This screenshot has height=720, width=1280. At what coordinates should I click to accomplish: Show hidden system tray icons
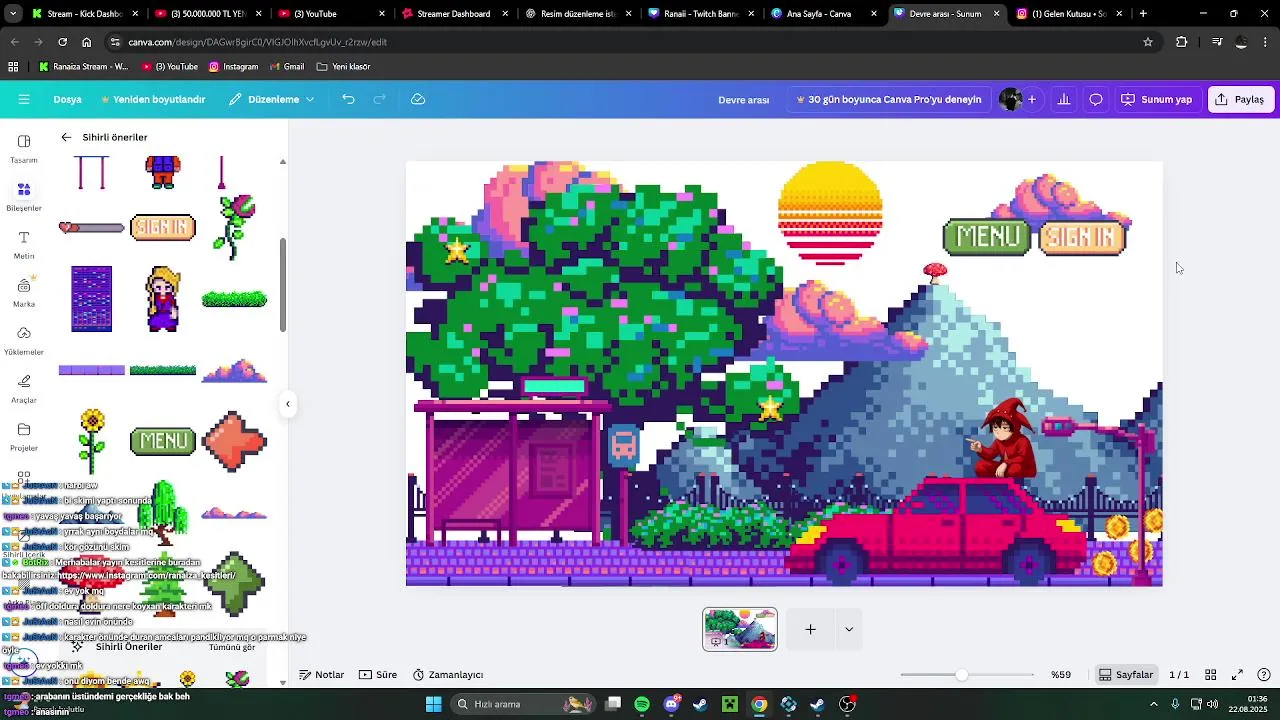1154,704
